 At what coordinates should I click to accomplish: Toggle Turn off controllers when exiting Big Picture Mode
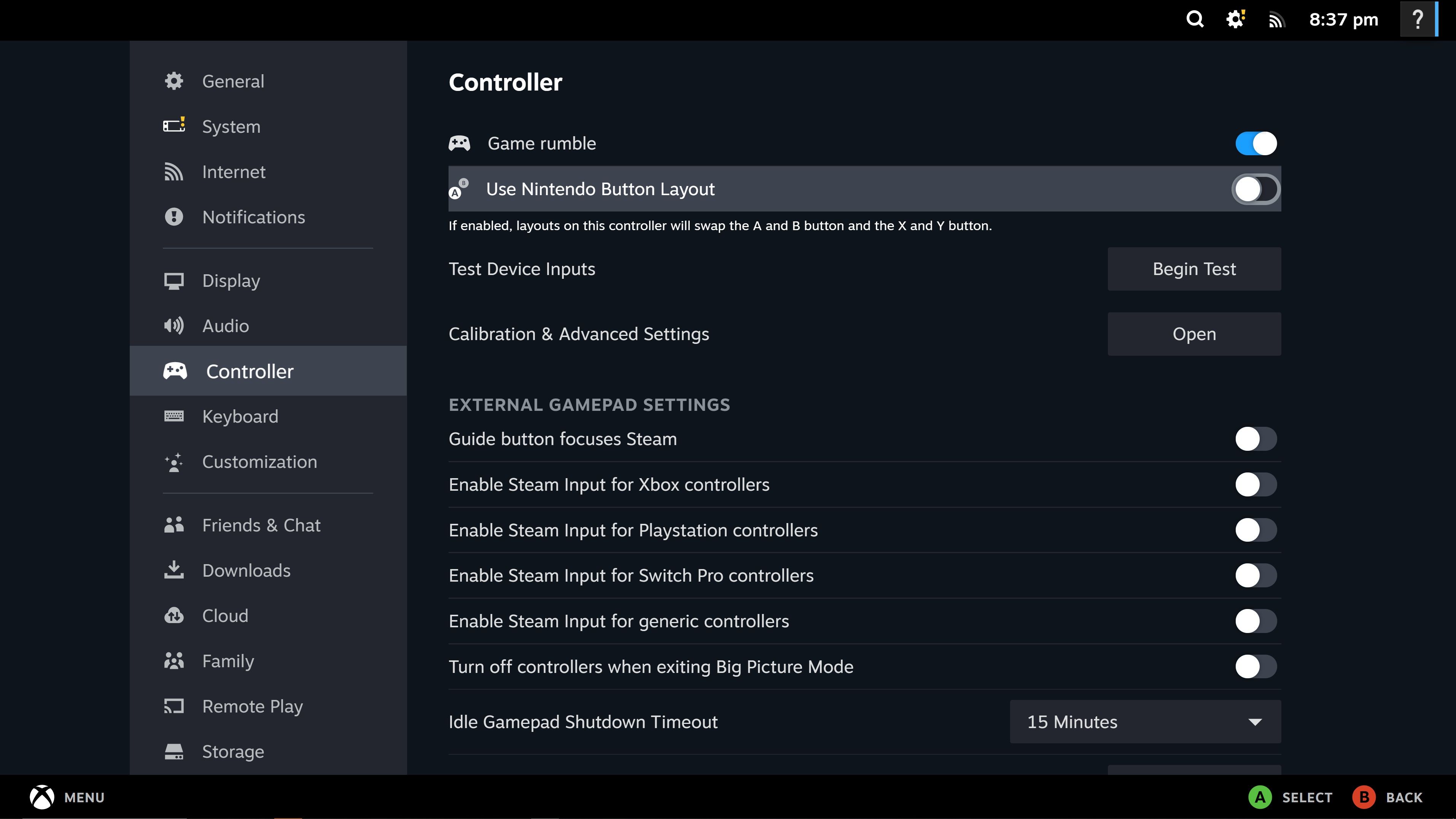click(1256, 666)
